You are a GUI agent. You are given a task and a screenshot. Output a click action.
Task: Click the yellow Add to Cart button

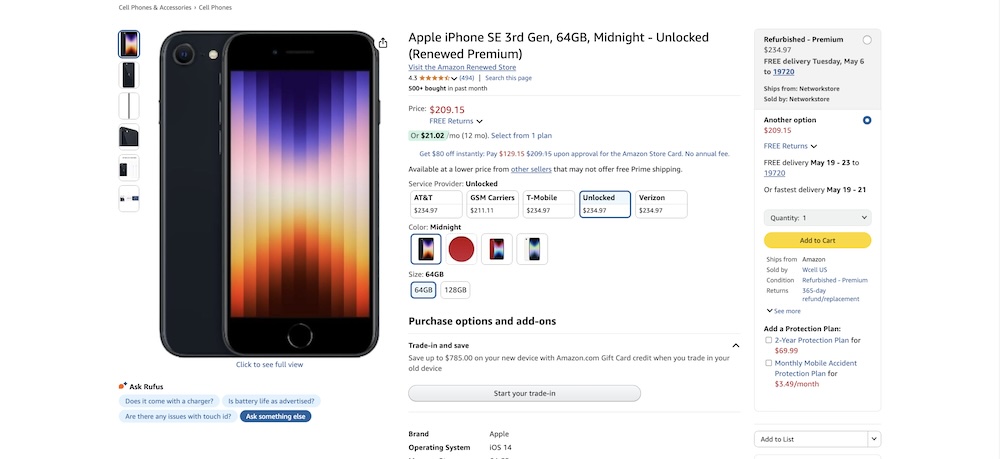[817, 240]
